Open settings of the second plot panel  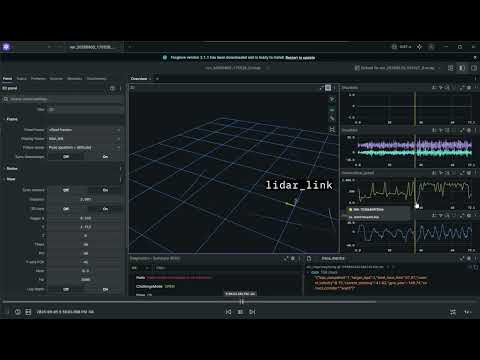[x=469, y=130]
